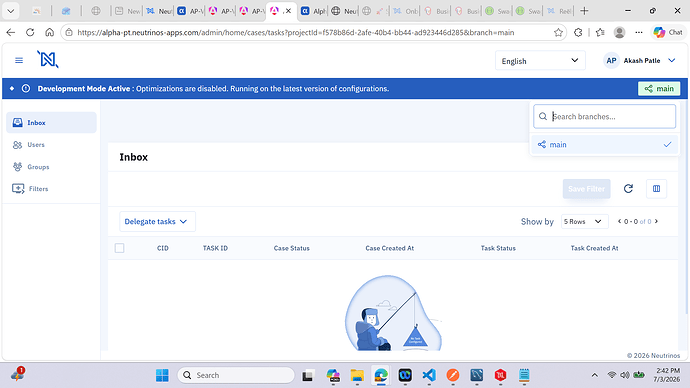Image resolution: width=690 pixels, height=388 pixels.
Task: Click the Save Filter button
Action: click(586, 189)
